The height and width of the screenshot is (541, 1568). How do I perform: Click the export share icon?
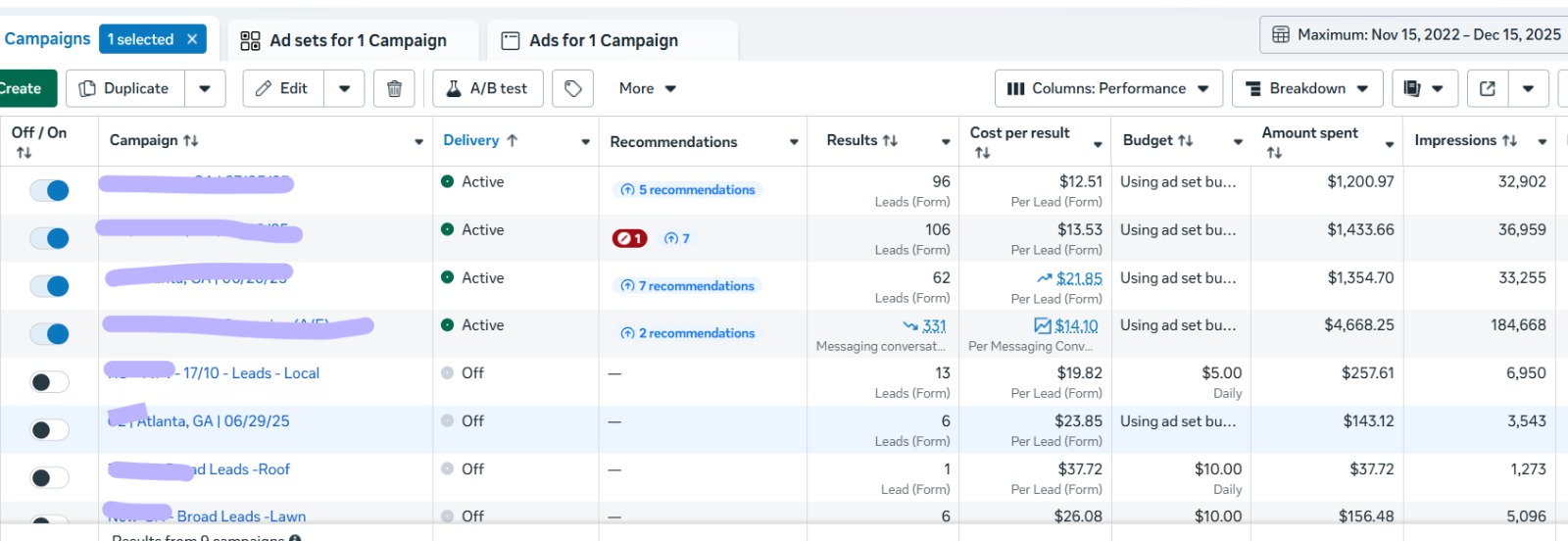1487,88
